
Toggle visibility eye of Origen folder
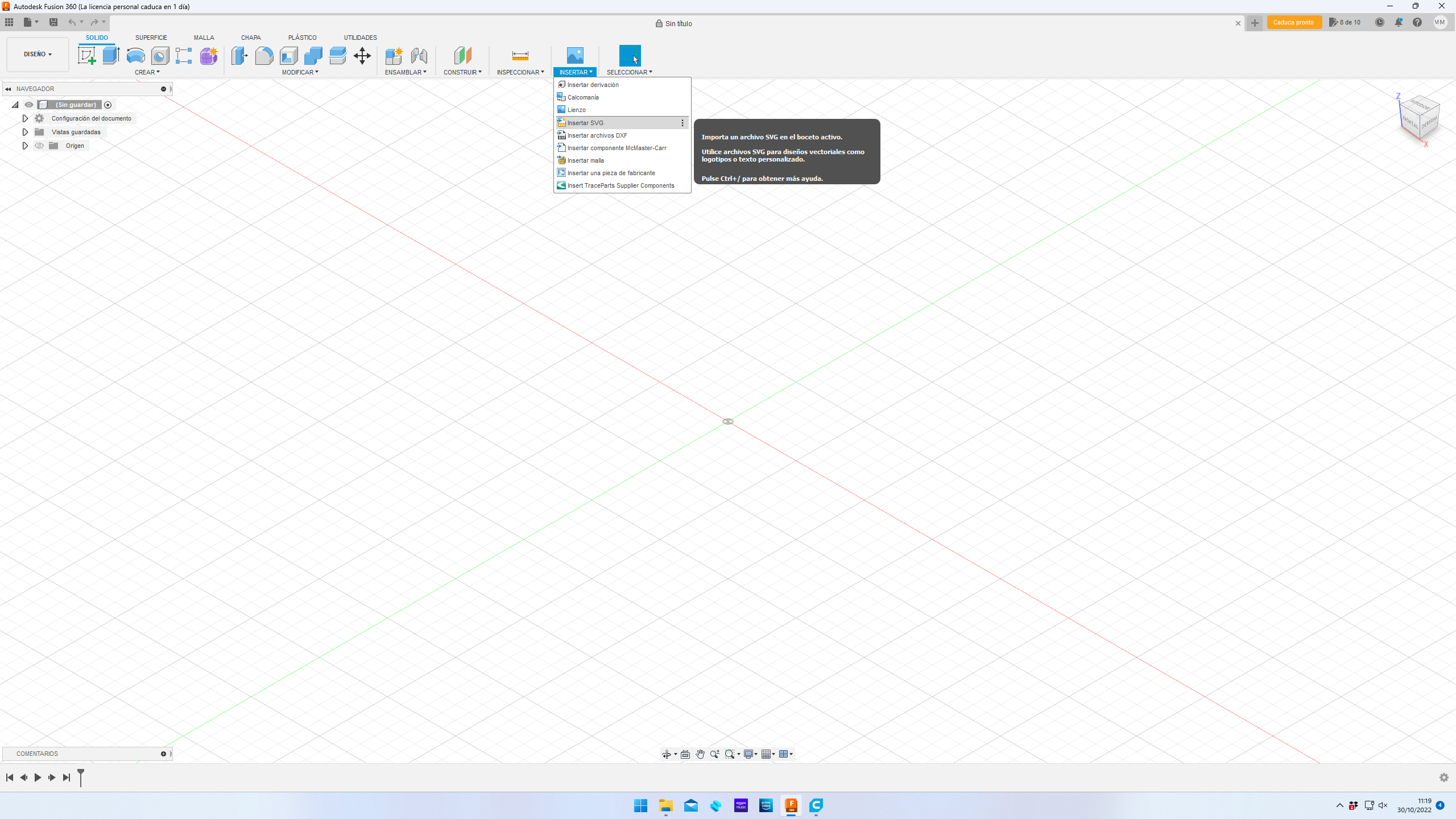pyautogui.click(x=39, y=146)
